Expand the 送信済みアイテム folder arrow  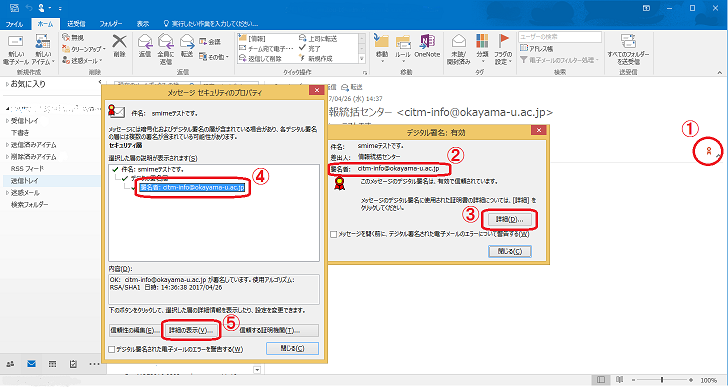tap(7, 145)
